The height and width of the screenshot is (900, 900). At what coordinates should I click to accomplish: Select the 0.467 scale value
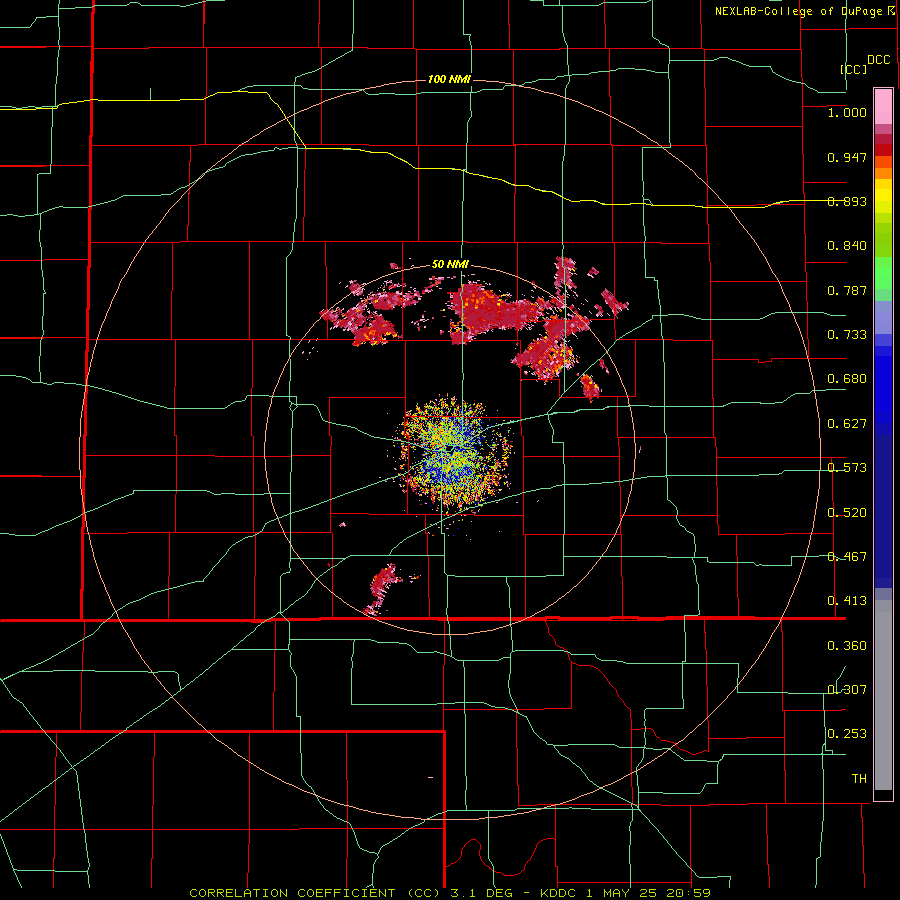click(847, 557)
